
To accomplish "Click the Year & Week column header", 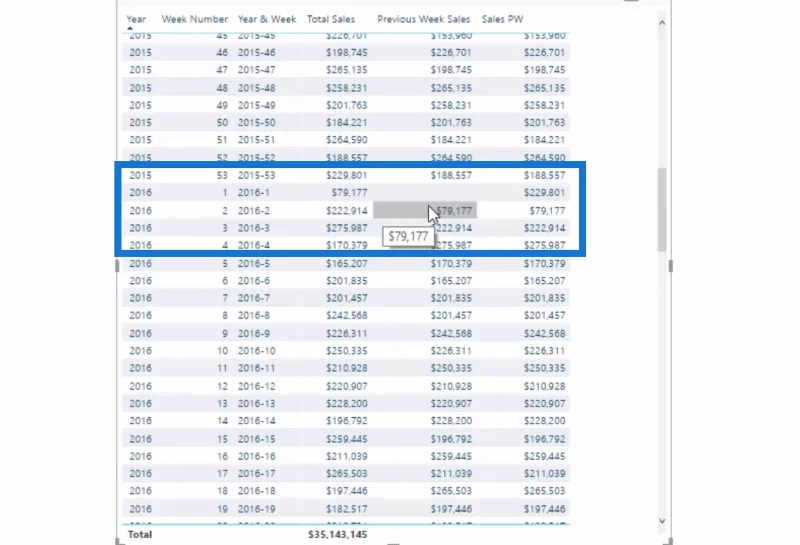I will (x=267, y=19).
